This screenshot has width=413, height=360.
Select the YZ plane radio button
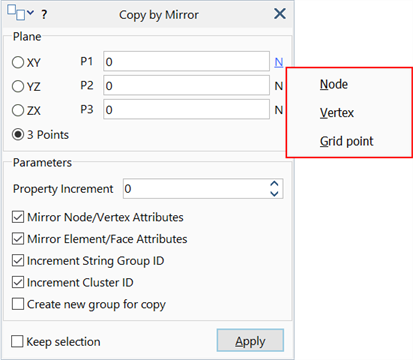coord(18,87)
